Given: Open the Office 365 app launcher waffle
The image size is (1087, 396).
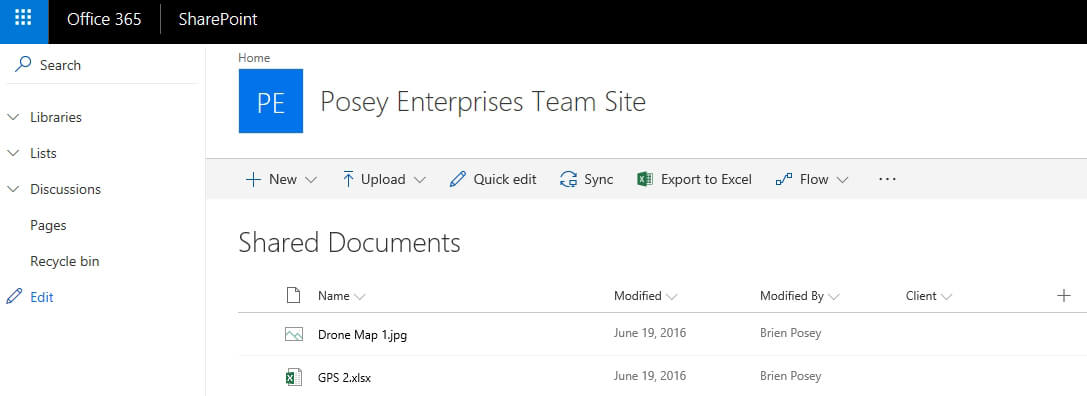Looking at the screenshot, I should point(24,19).
